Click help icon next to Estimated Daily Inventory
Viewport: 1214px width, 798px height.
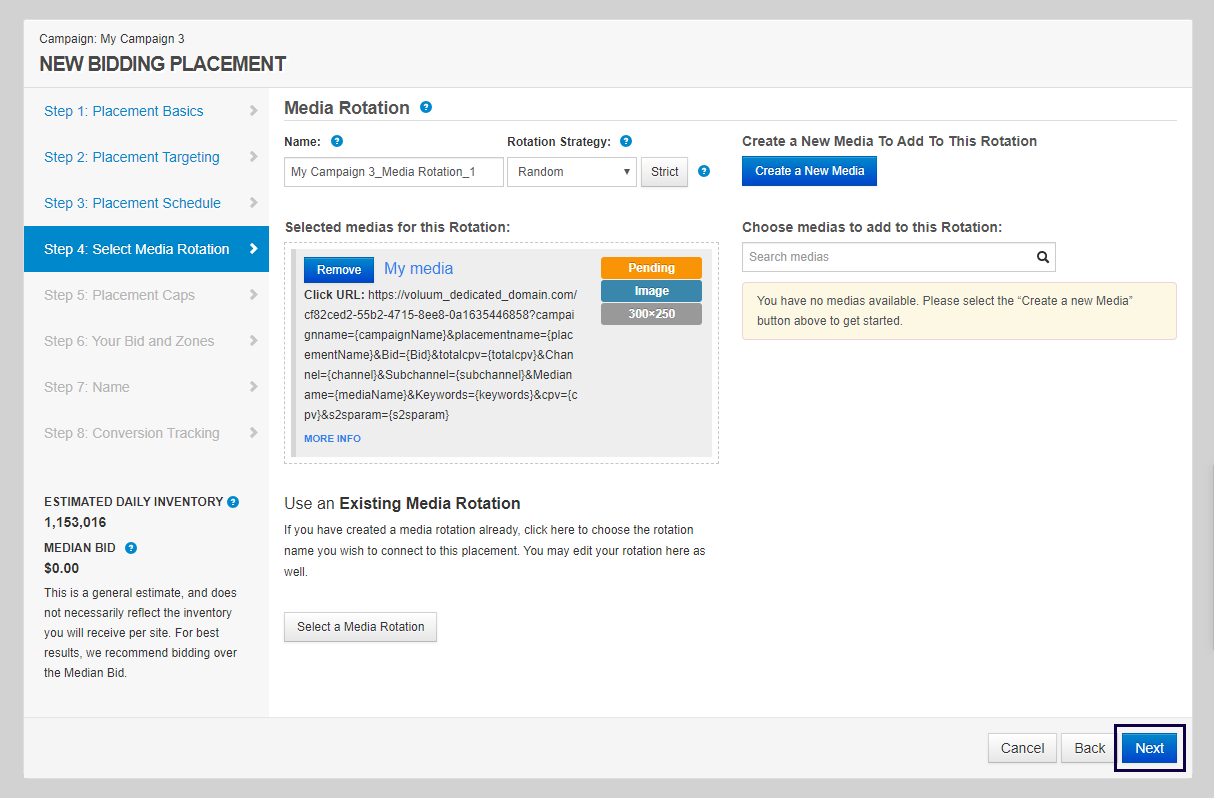pyautogui.click(x=233, y=502)
